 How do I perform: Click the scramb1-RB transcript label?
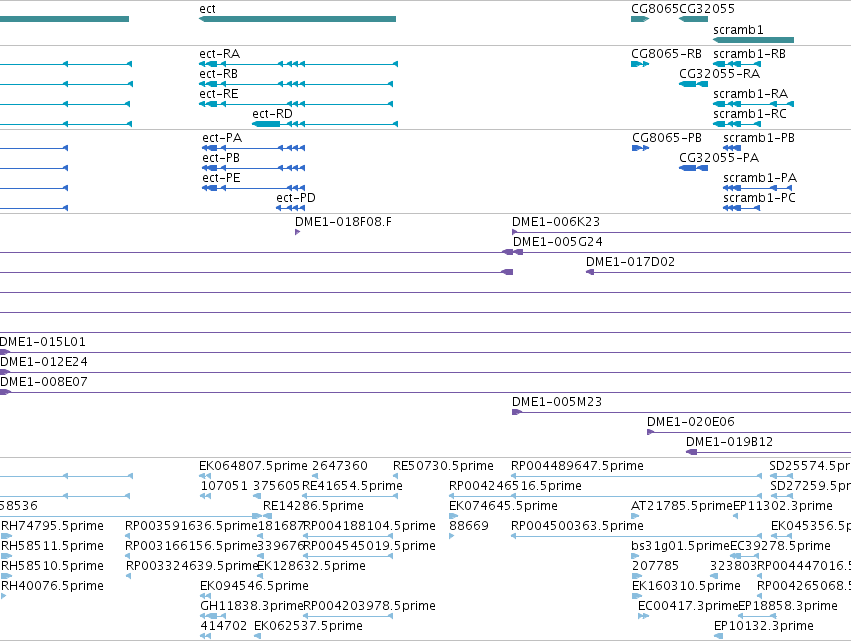(x=750, y=54)
